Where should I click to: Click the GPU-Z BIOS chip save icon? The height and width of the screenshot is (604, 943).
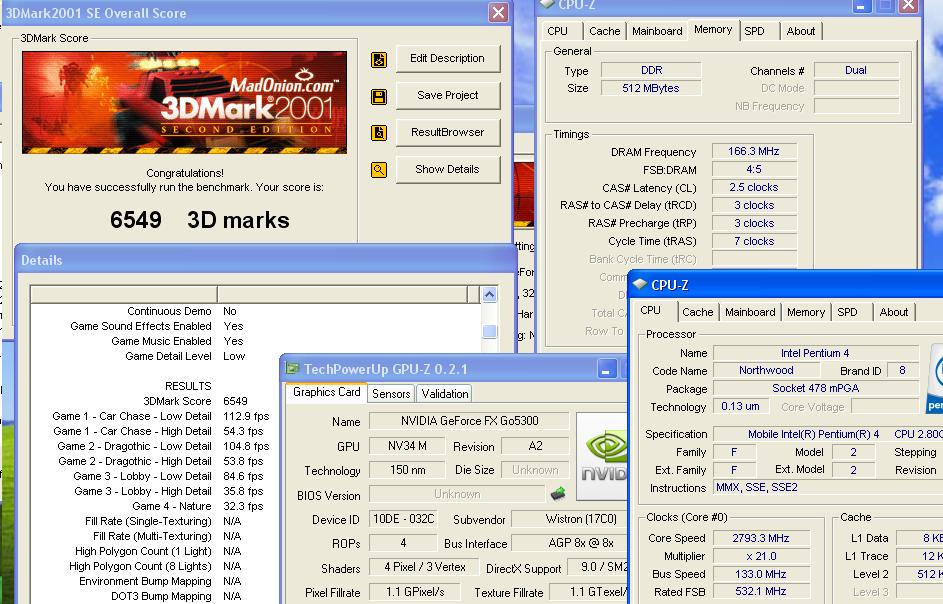558,494
